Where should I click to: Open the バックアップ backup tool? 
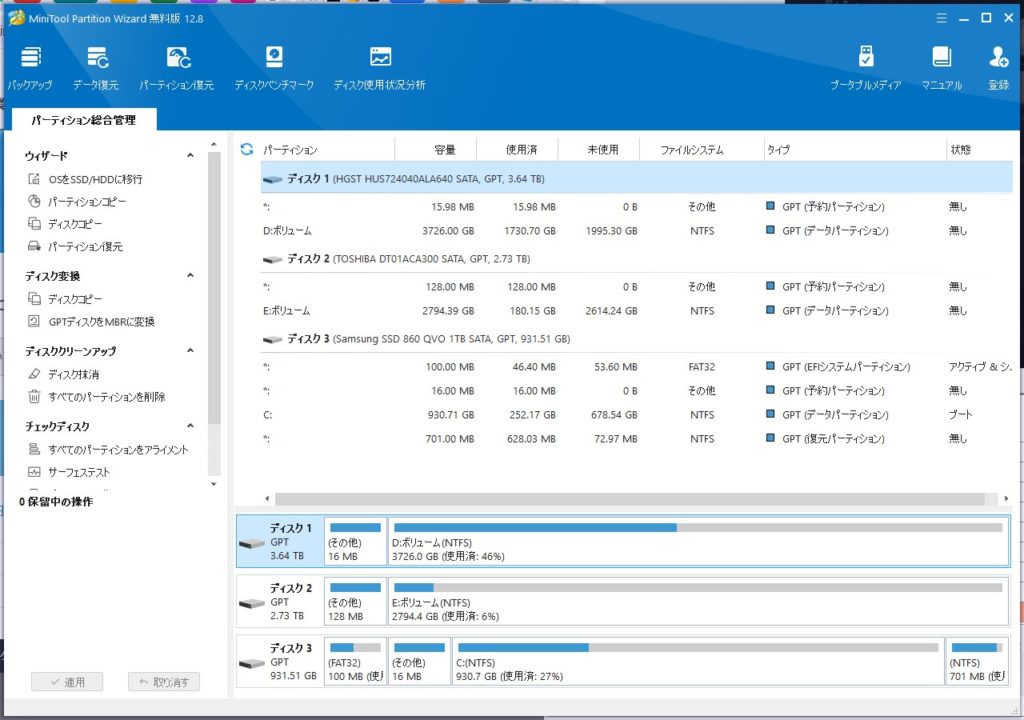pyautogui.click(x=31, y=67)
